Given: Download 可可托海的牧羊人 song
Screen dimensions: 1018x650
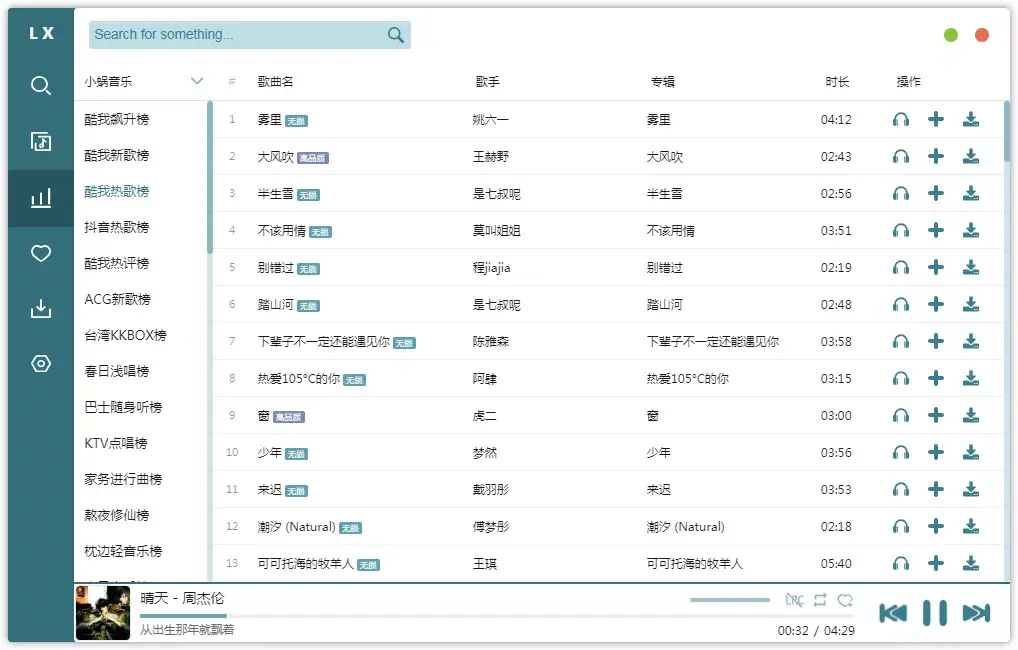Looking at the screenshot, I should coord(971,564).
